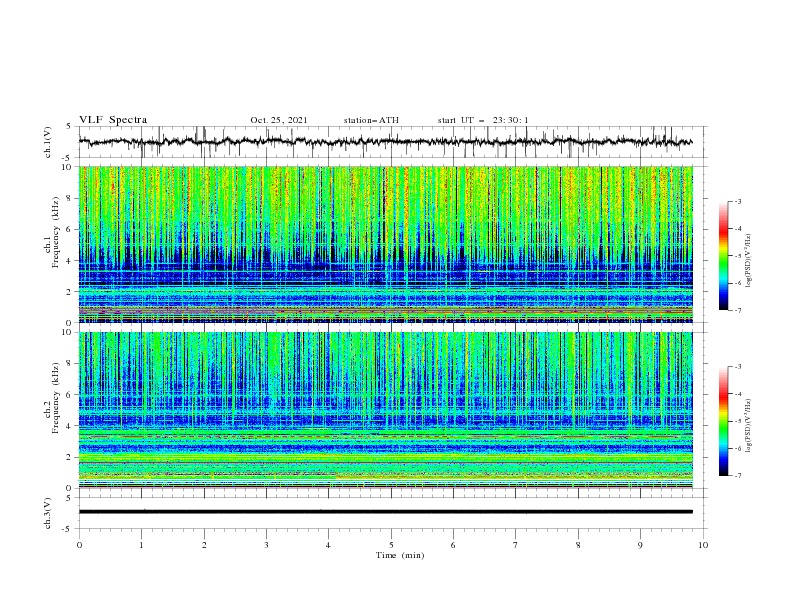Viewport: 792px width, 612px height.
Task: Click the "log(PSD)(V²/Hz)" label beside ch.1 colorbar
Action: point(750,261)
